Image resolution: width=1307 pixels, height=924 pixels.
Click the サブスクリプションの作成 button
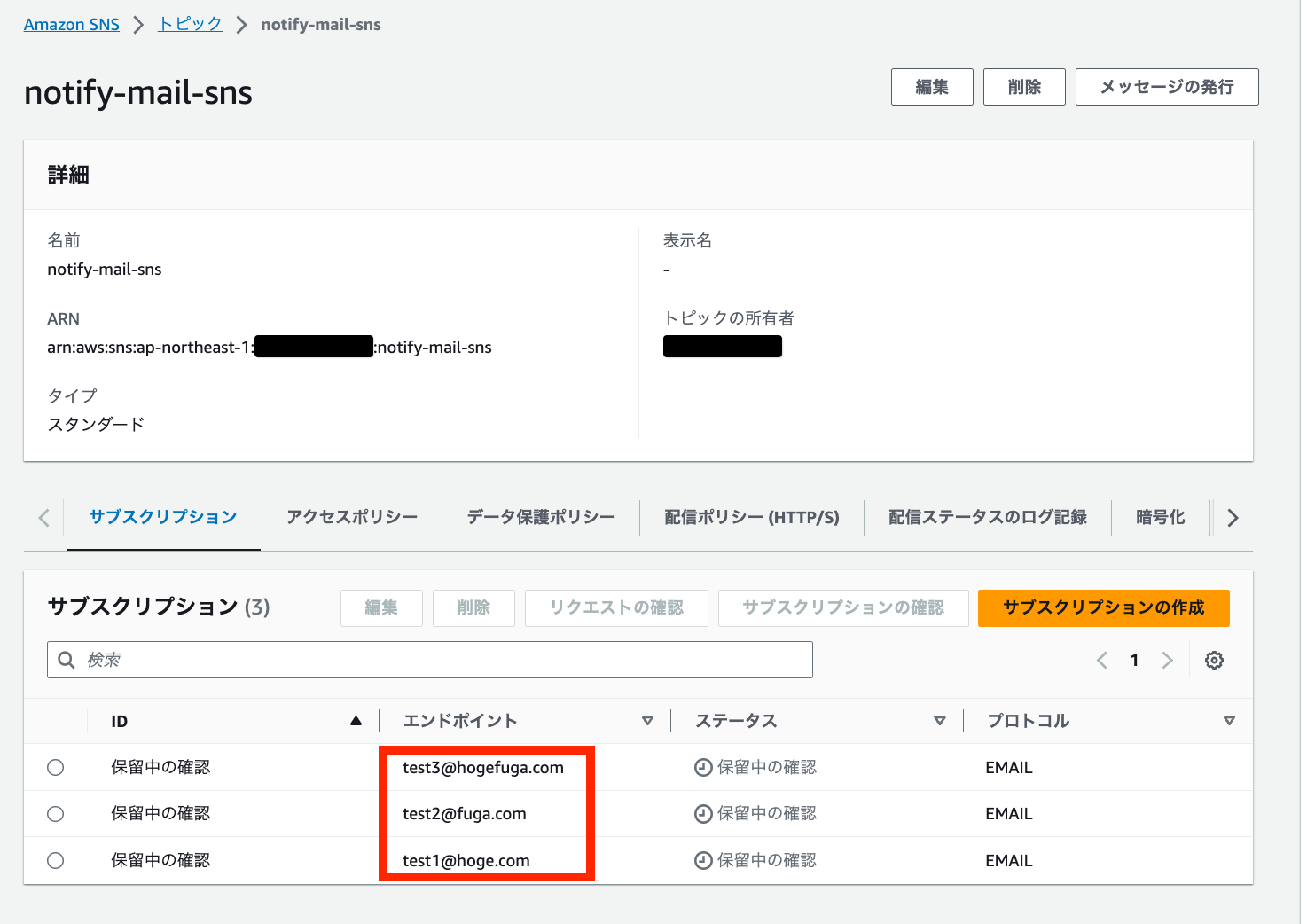click(x=1103, y=608)
